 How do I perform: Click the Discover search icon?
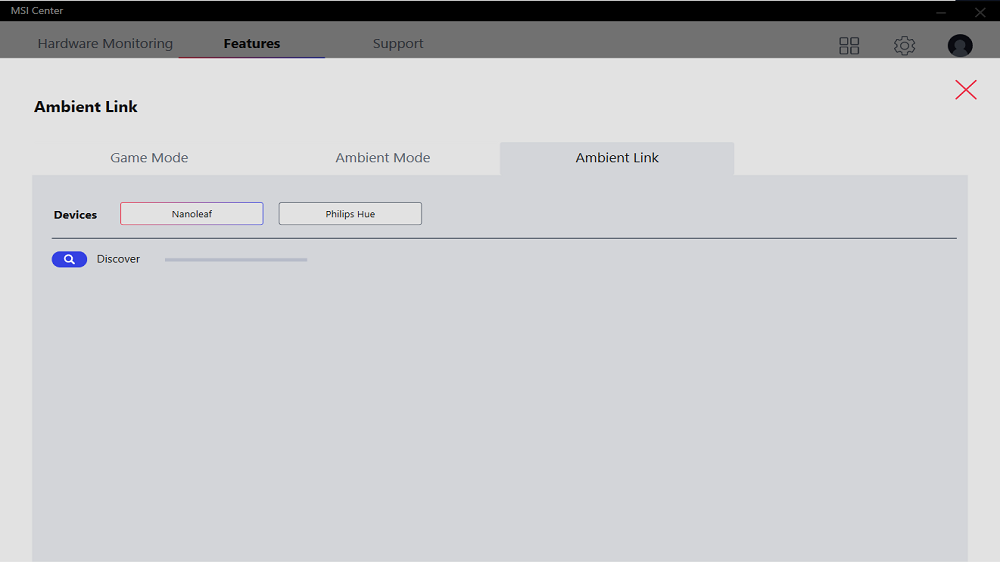click(x=69, y=259)
